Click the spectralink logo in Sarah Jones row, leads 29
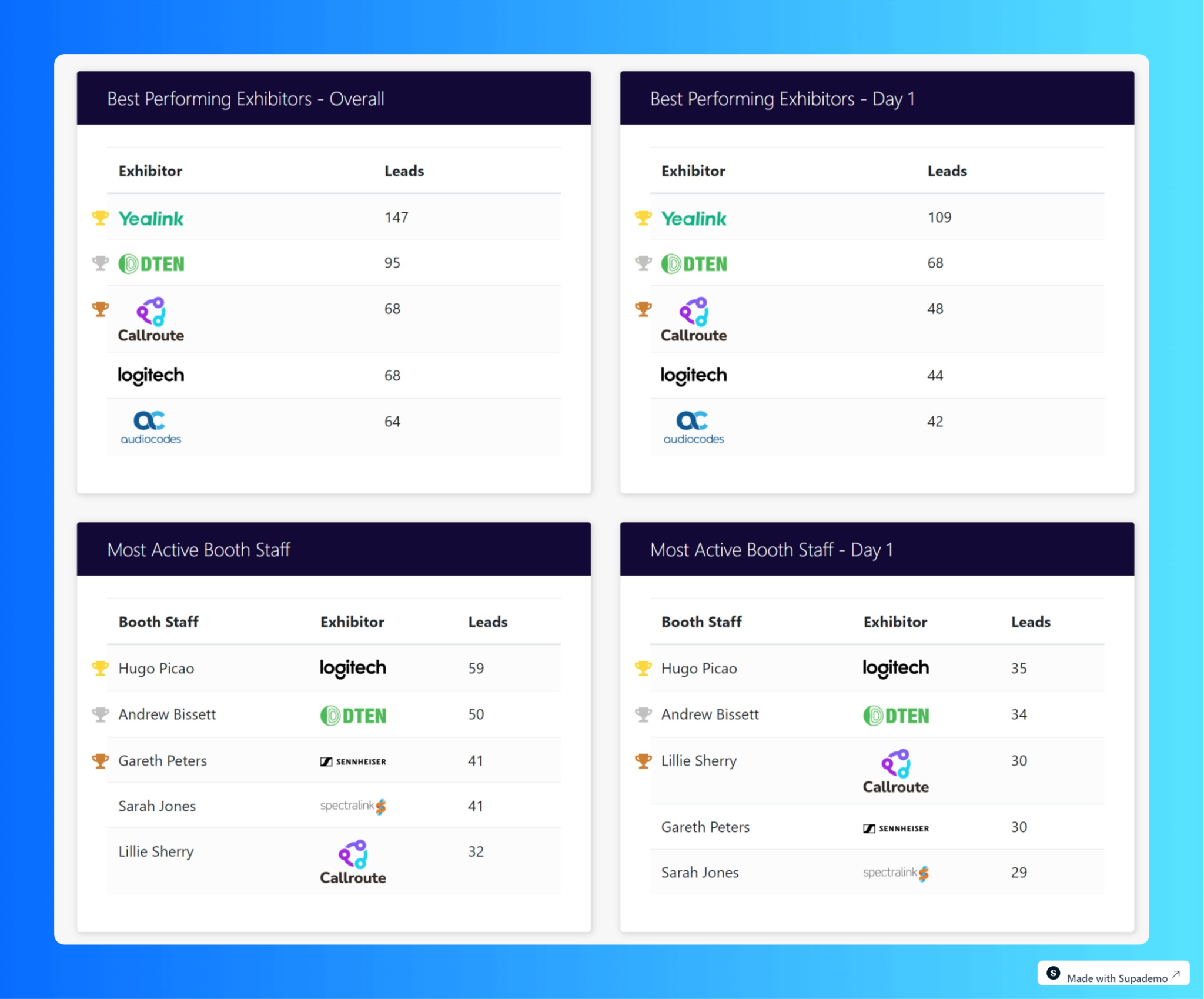Viewport: 1204px width, 999px height. click(895, 873)
